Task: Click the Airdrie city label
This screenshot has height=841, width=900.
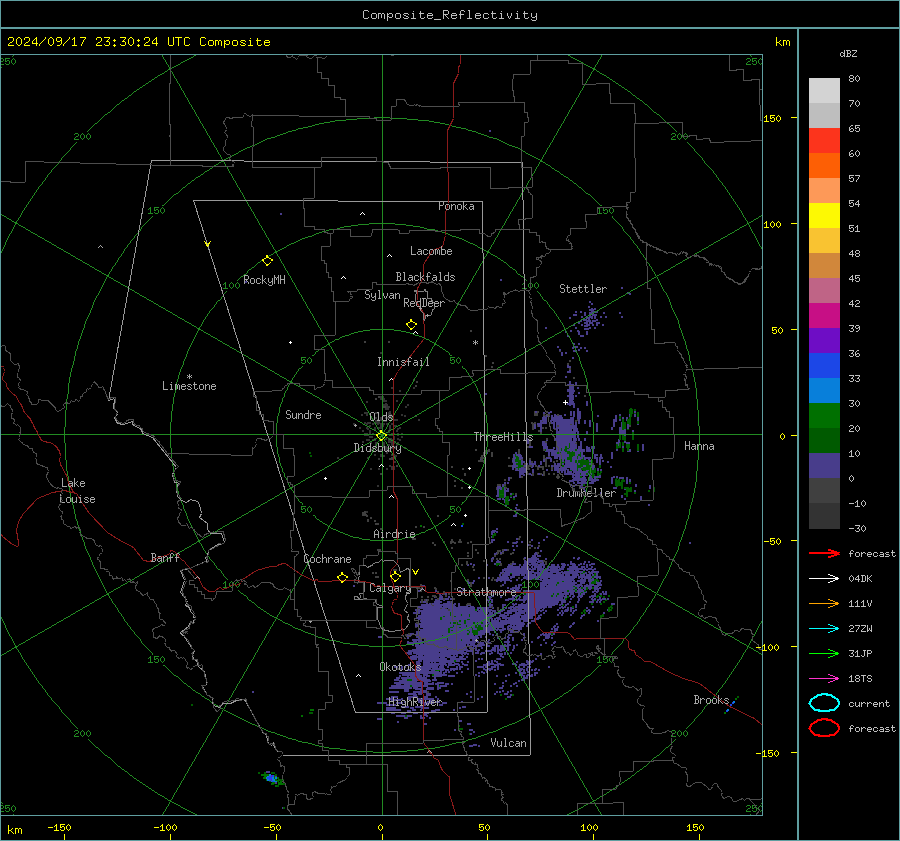Action: pyautogui.click(x=394, y=534)
